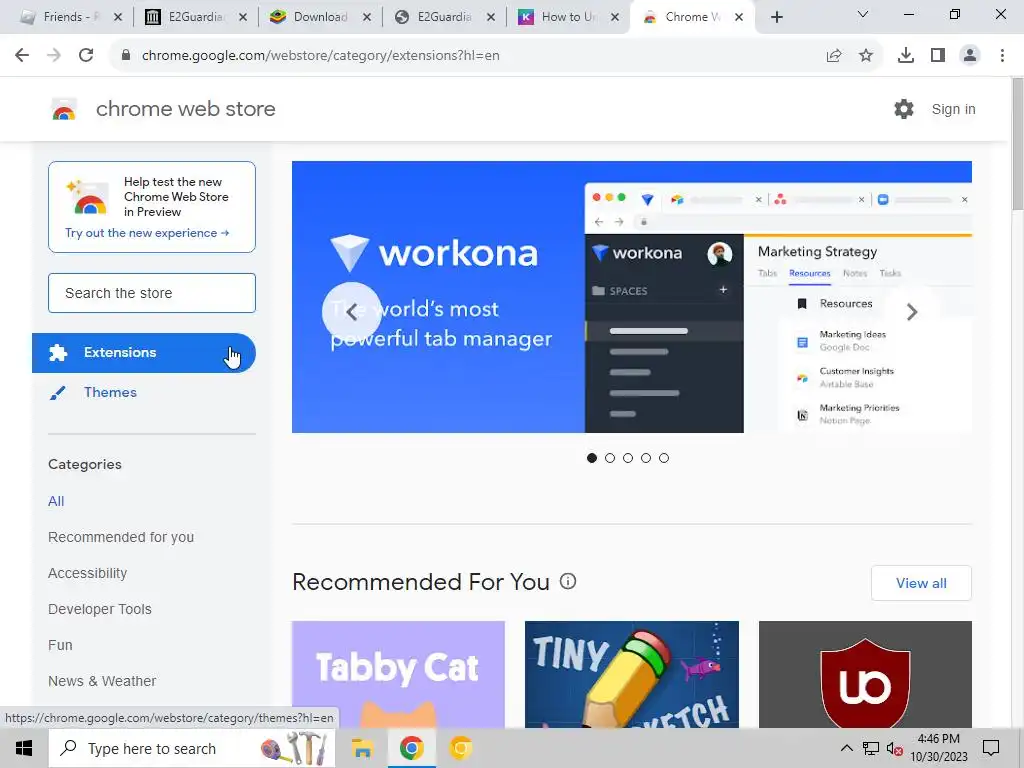Select fourth carousel dot
Viewport: 1024px width, 768px height.
pyautogui.click(x=646, y=458)
